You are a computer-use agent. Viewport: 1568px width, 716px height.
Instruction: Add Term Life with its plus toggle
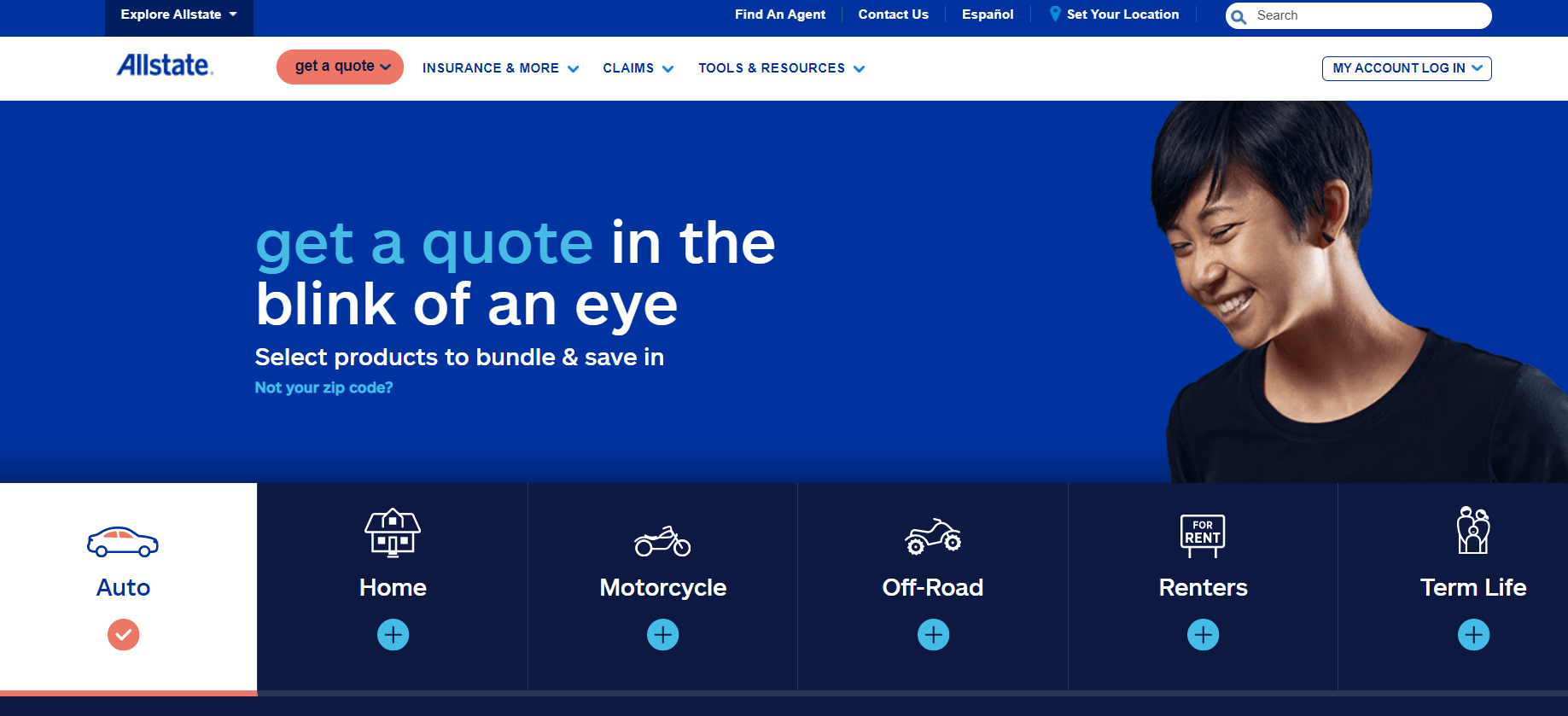click(1474, 635)
